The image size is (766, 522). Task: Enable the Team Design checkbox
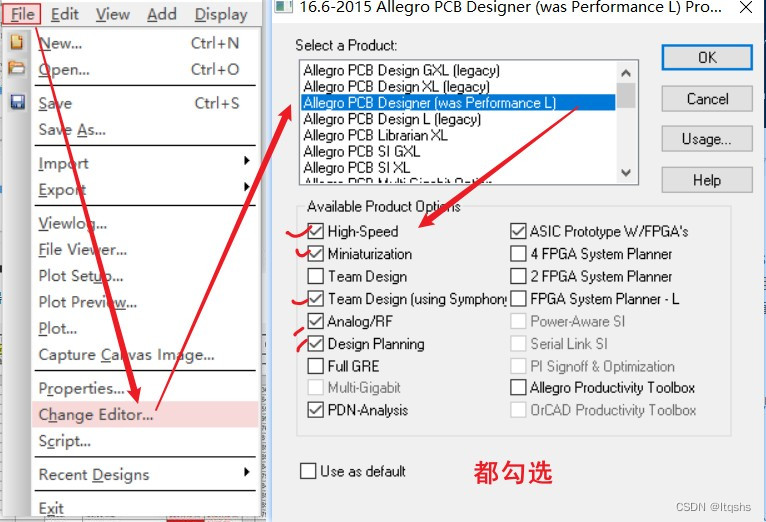point(316,276)
